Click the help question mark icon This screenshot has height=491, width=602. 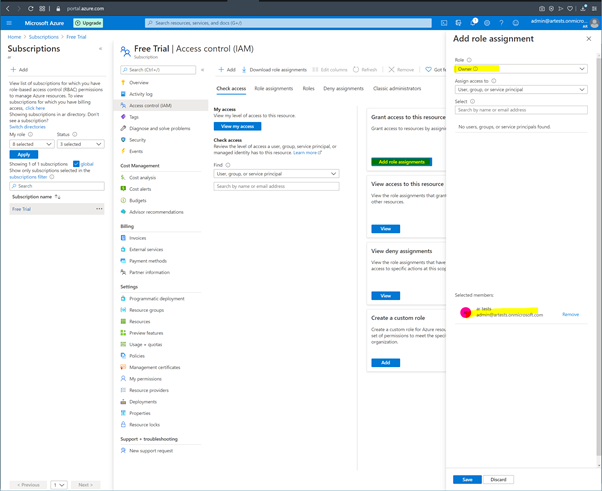pyautogui.click(x=501, y=22)
